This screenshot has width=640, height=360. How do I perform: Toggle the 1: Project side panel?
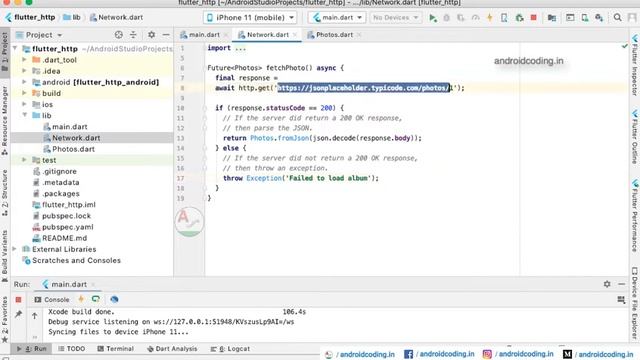tap(4, 52)
